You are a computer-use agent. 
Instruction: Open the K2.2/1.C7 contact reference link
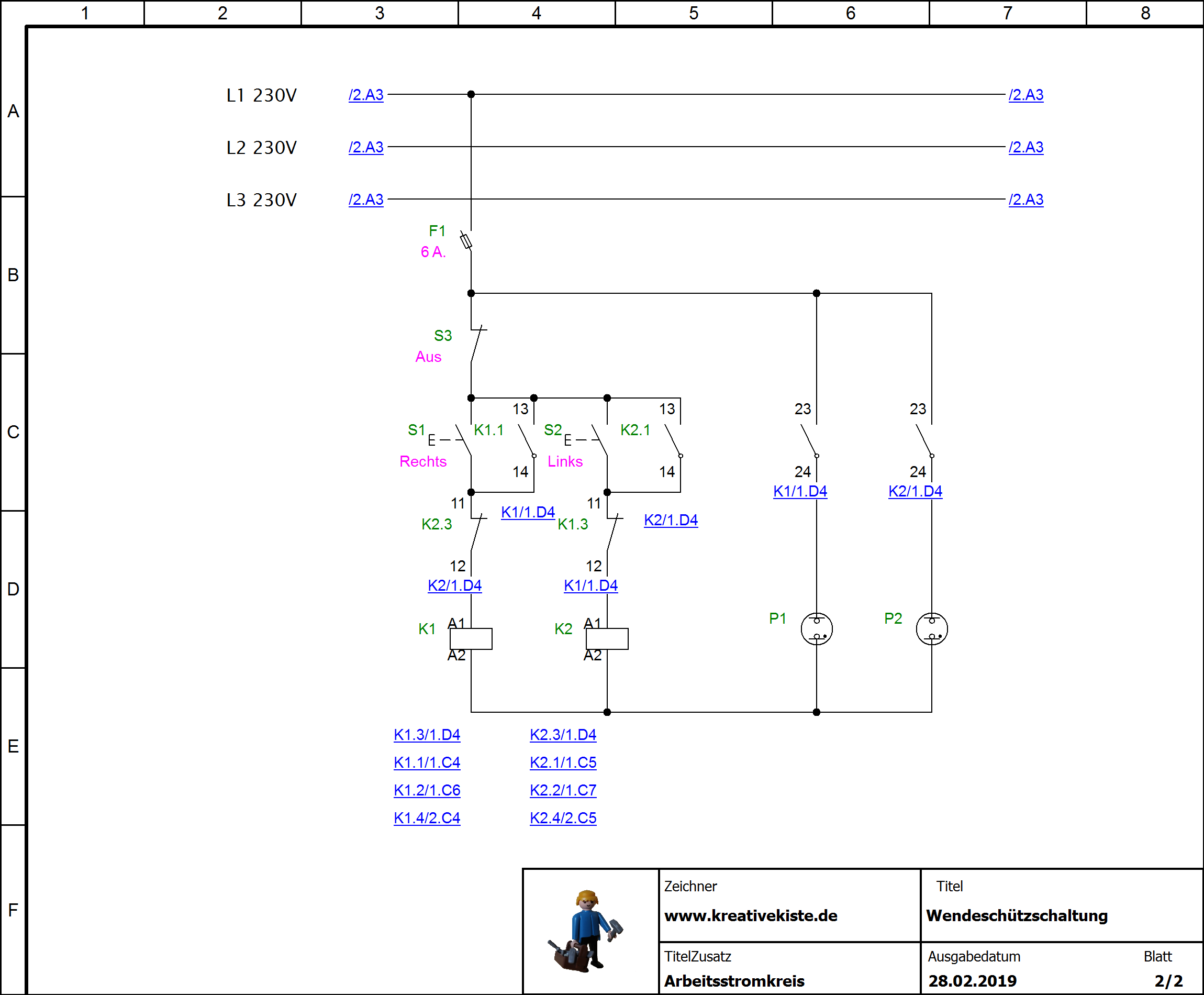coord(563,790)
